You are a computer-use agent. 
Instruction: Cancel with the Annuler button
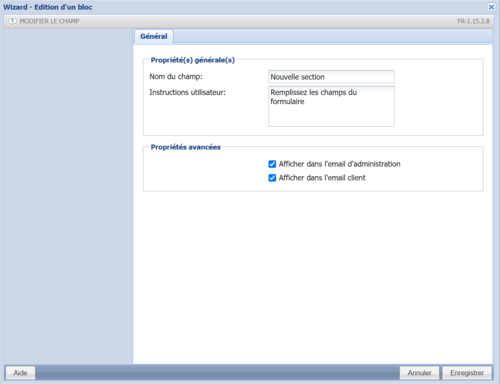point(420,373)
